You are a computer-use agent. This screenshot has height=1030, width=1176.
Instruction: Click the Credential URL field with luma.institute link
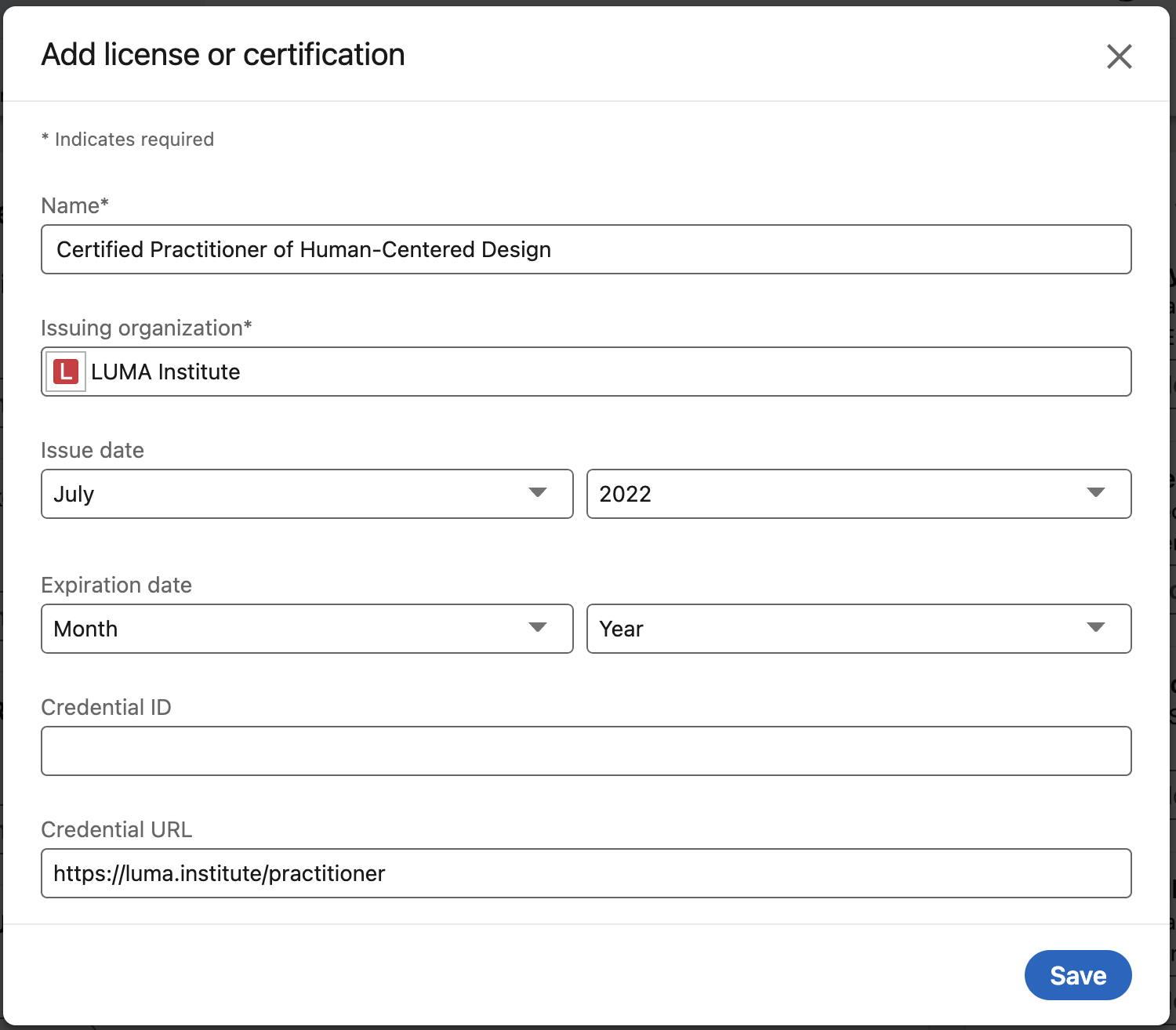(x=586, y=873)
